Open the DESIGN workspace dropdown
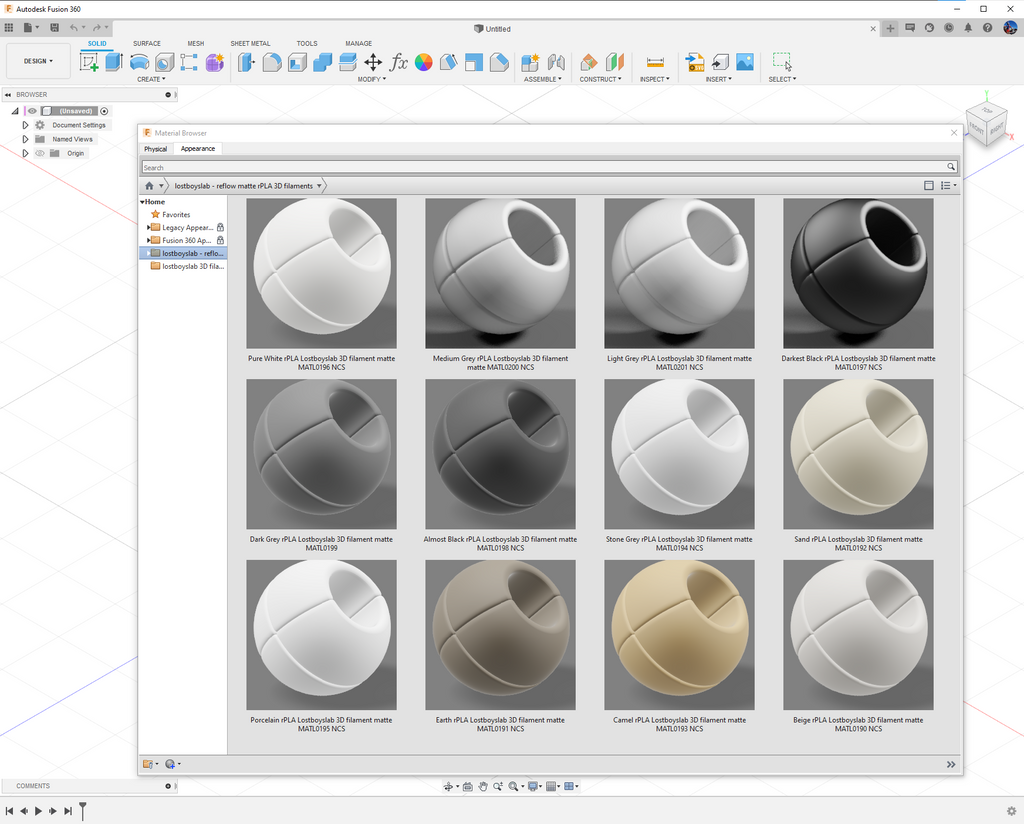The image size is (1024, 824). 39,61
